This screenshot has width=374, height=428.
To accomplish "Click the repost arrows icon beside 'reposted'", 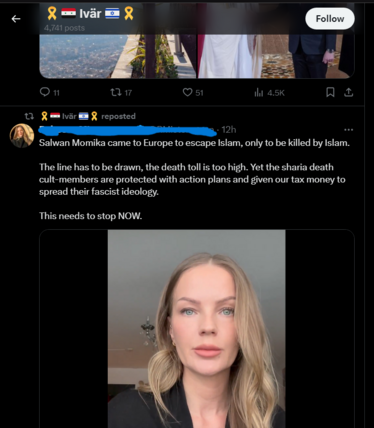I will (x=29, y=116).
